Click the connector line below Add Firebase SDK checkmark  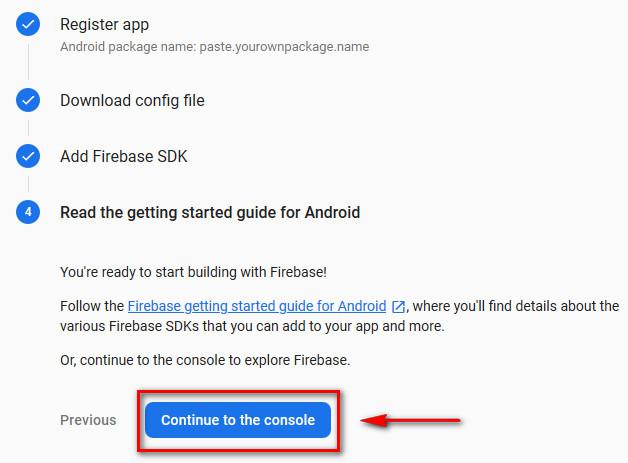pyautogui.click(x=28, y=184)
